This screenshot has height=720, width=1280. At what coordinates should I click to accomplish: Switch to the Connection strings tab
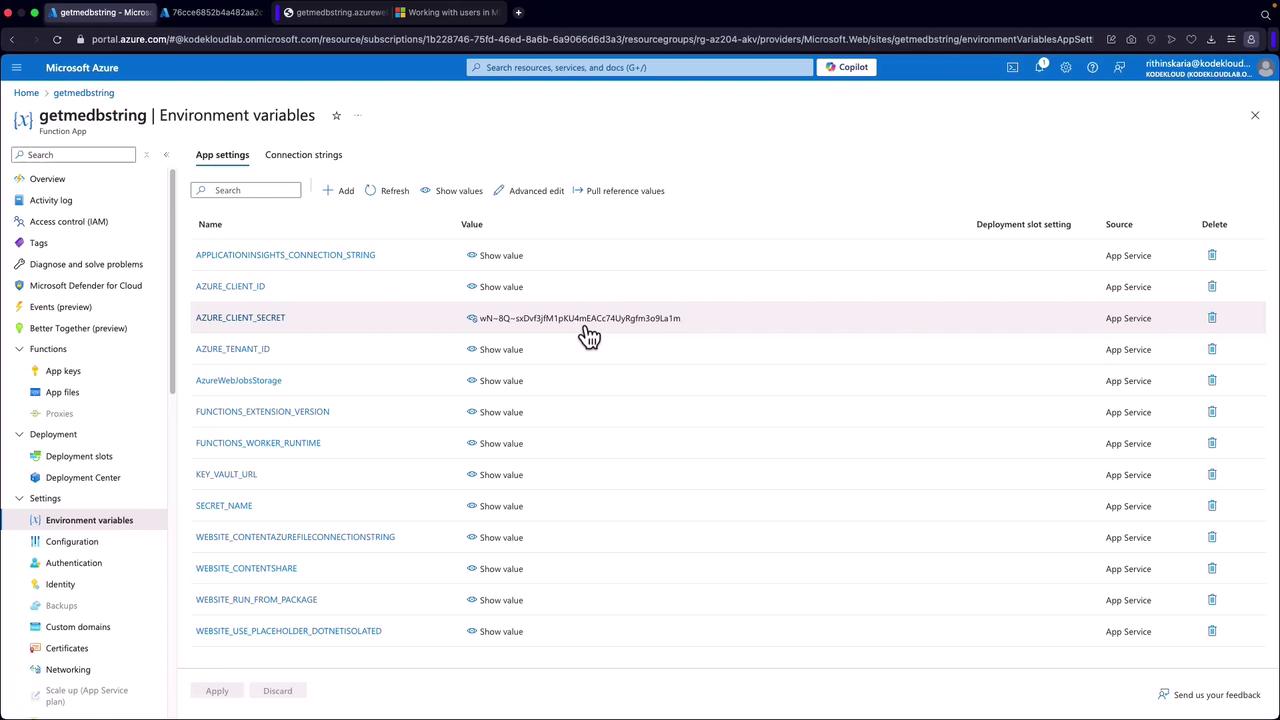click(303, 155)
